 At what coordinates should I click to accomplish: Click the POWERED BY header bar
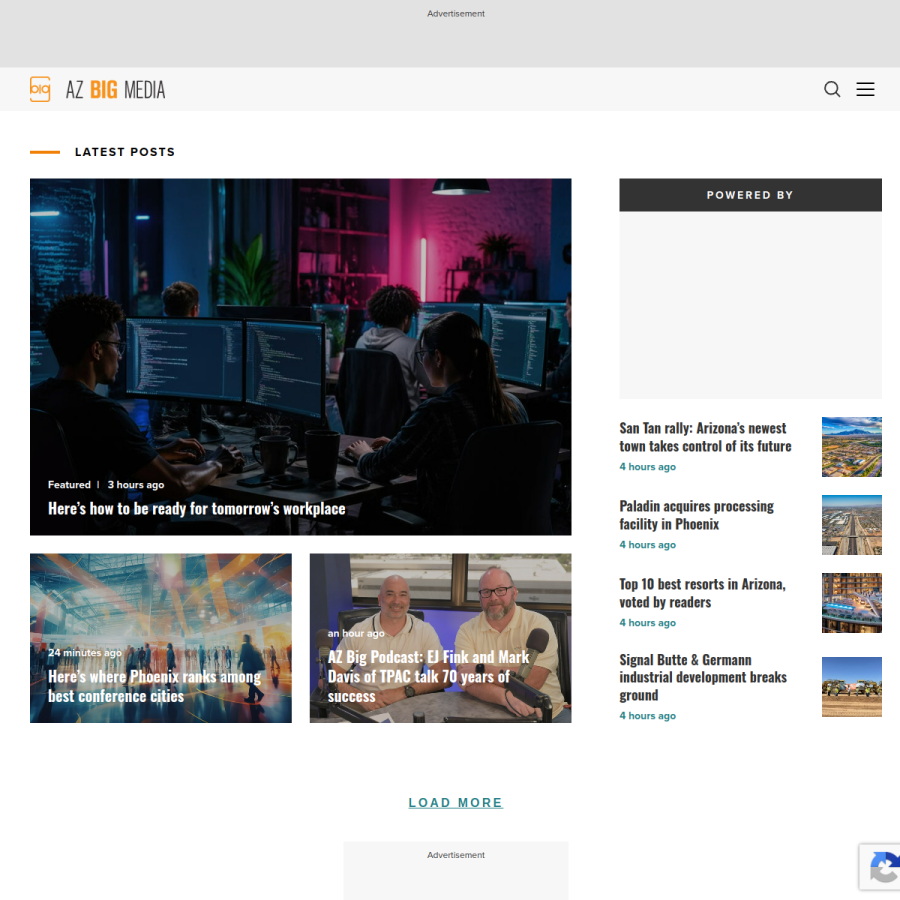[x=750, y=195]
